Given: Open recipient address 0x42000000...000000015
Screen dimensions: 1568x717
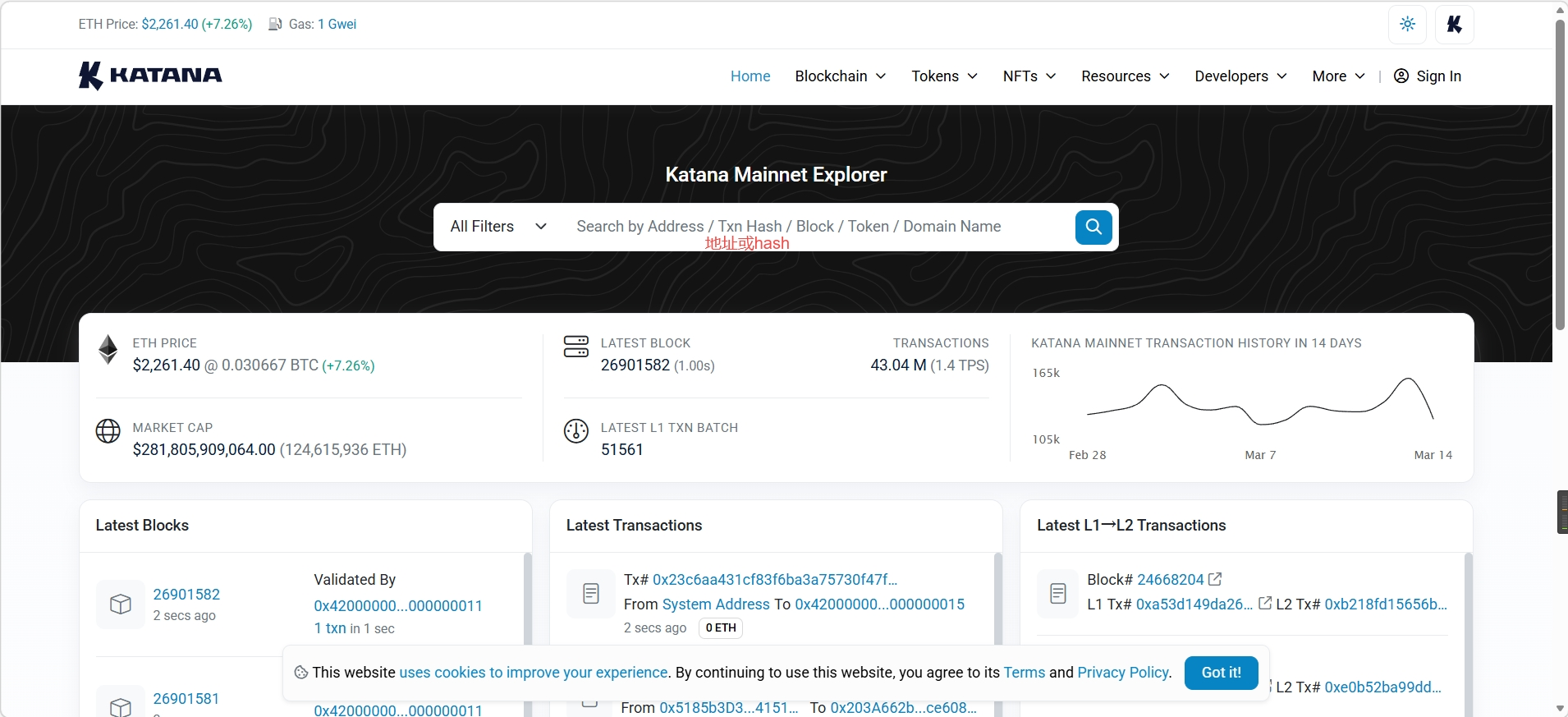Looking at the screenshot, I should tap(879, 604).
